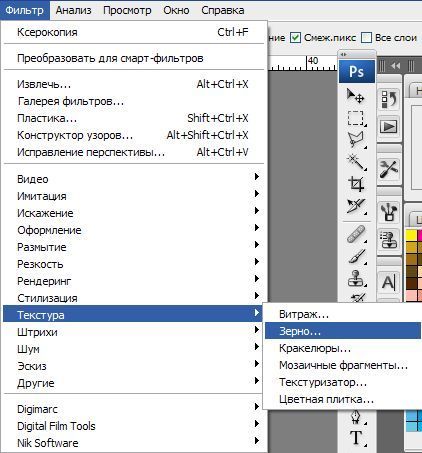Expand the Digital Film Tools submenu

[134, 426]
